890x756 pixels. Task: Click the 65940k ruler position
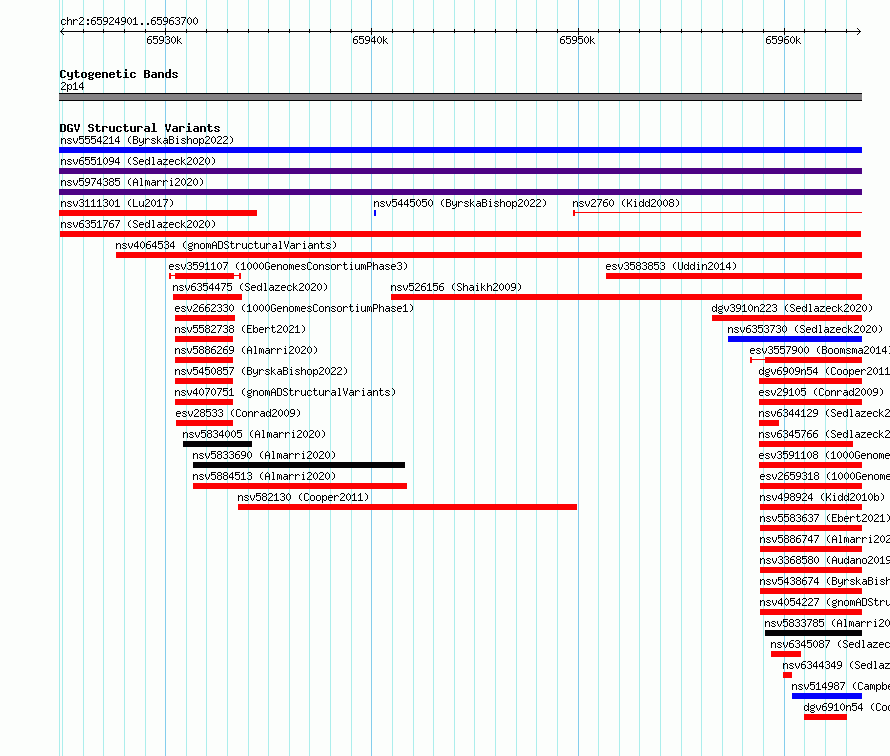pos(370,40)
